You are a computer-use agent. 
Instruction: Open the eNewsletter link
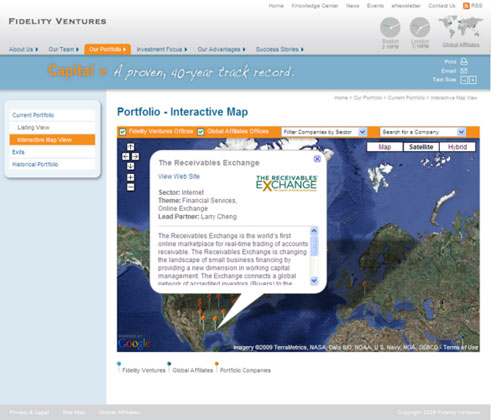pyautogui.click(x=406, y=6)
